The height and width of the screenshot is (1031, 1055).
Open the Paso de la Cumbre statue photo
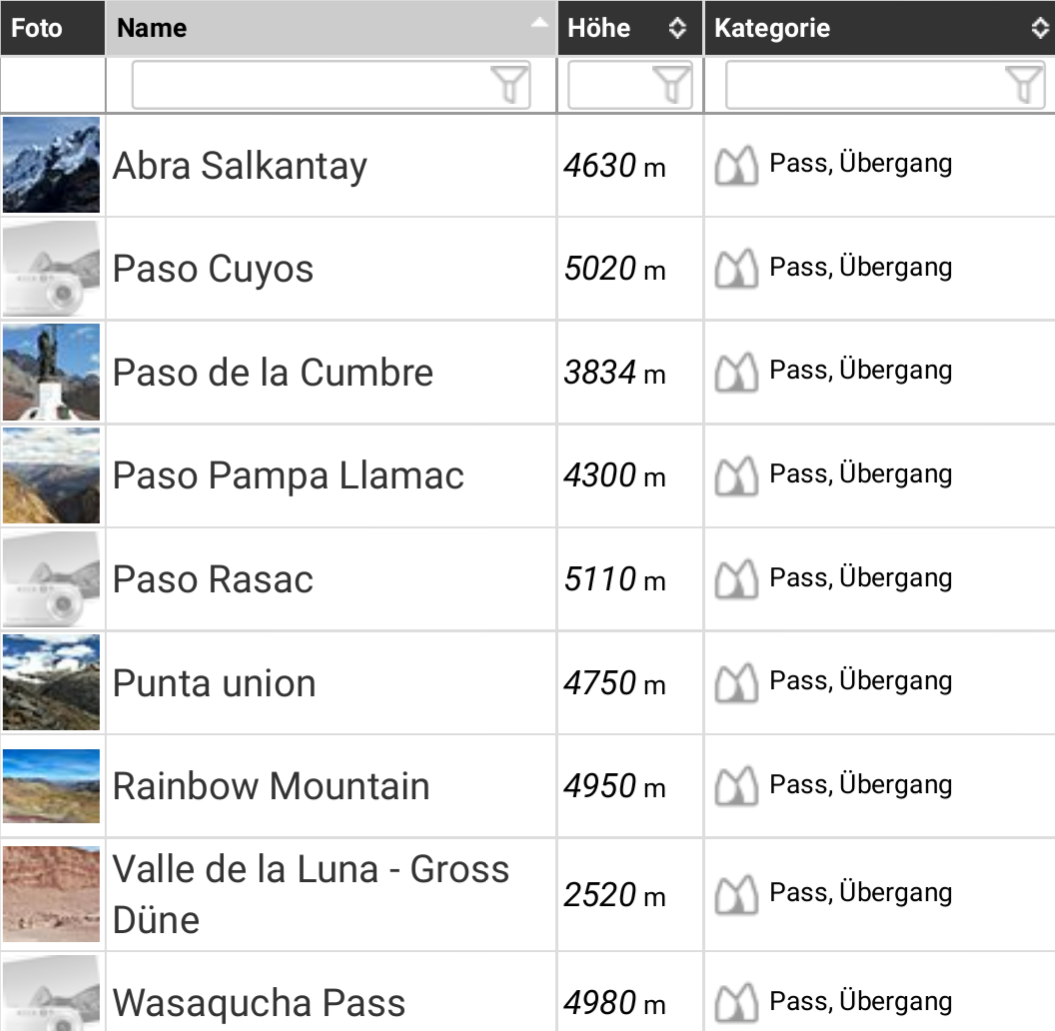click(x=52, y=373)
